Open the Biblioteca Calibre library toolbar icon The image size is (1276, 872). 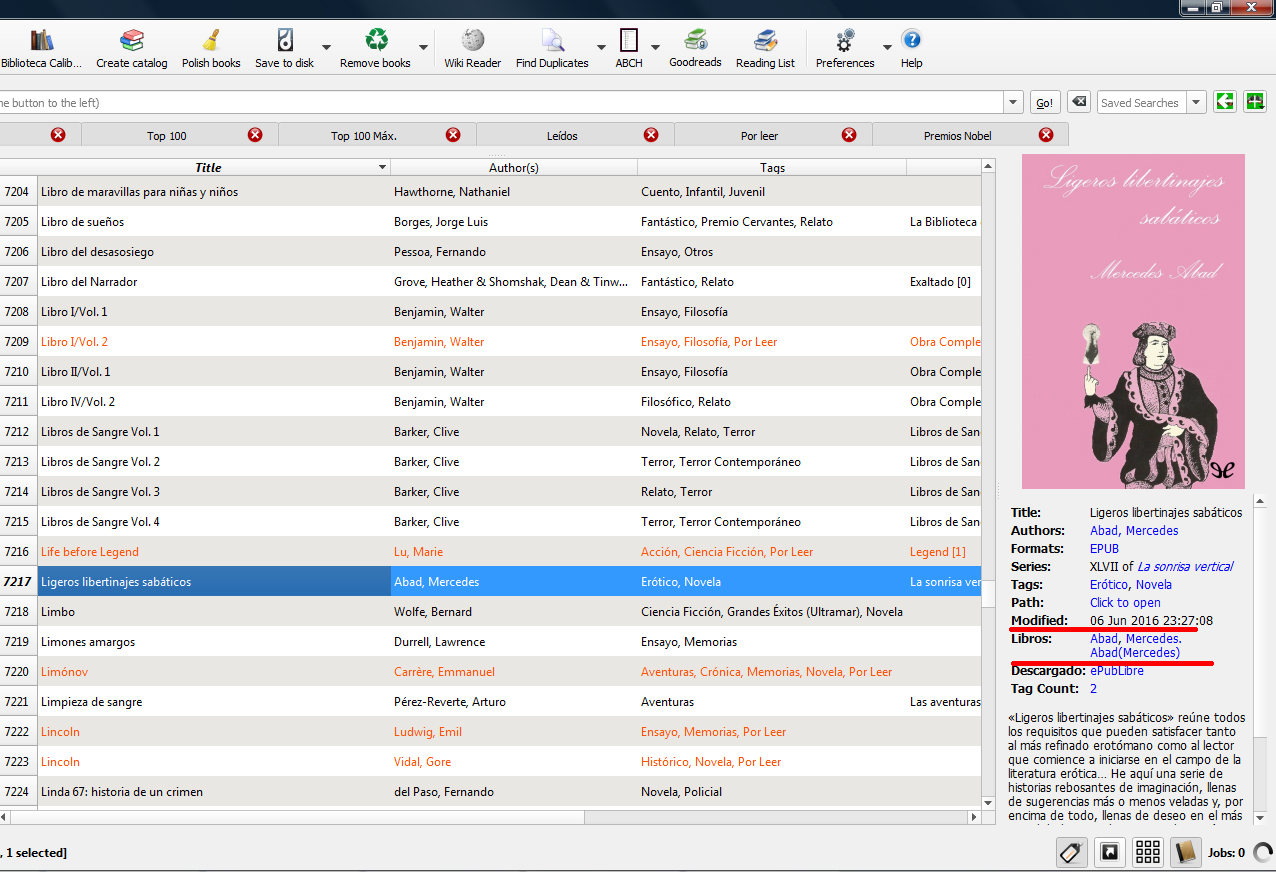(x=41, y=49)
